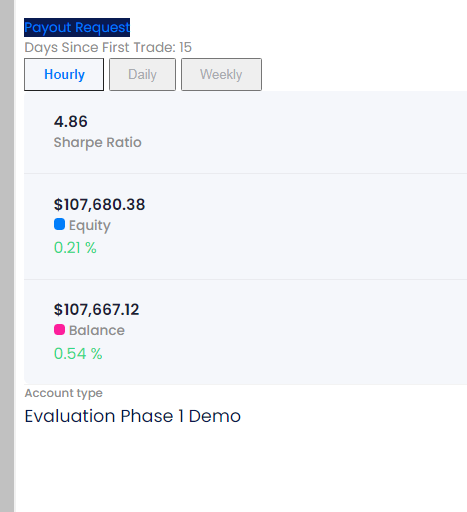467x512 pixels.
Task: Click the blue Equity color swatch
Action: [59, 224]
